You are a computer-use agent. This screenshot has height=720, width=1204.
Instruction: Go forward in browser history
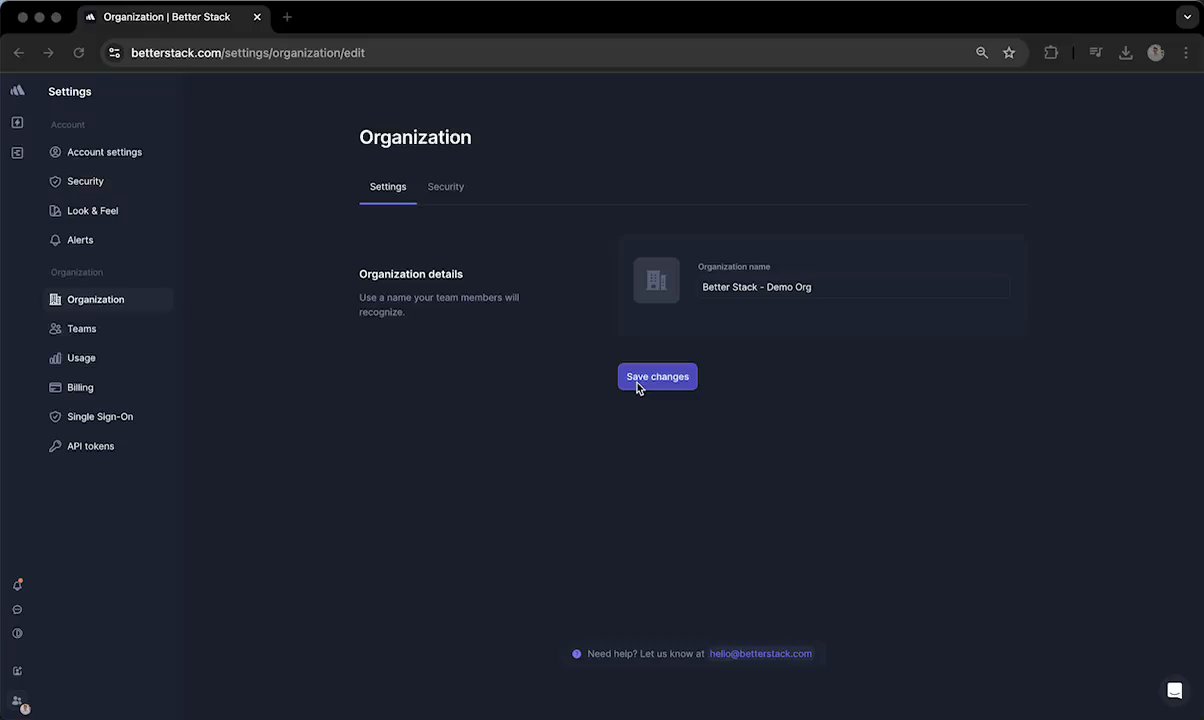[48, 53]
